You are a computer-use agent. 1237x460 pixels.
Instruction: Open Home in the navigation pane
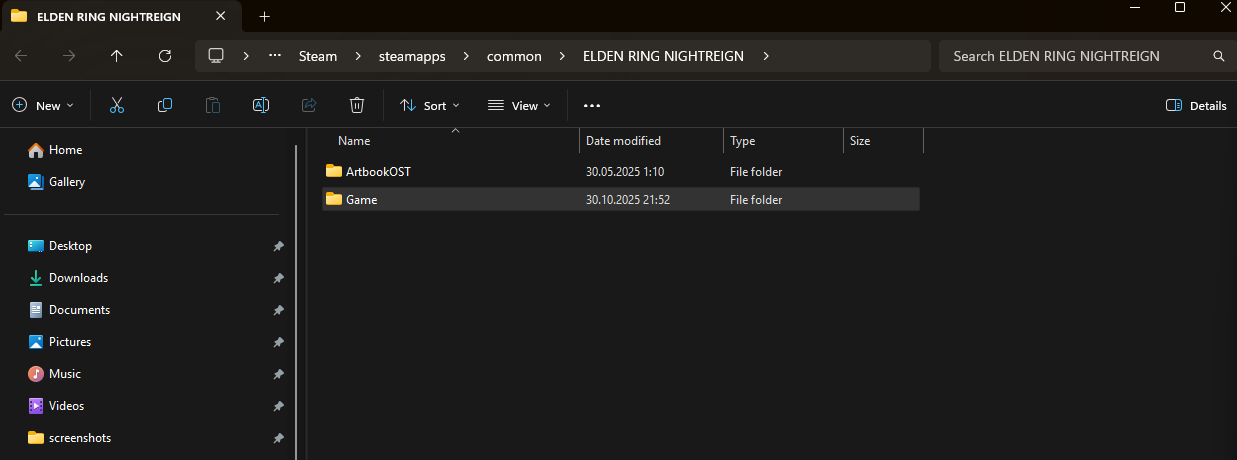[65, 150]
